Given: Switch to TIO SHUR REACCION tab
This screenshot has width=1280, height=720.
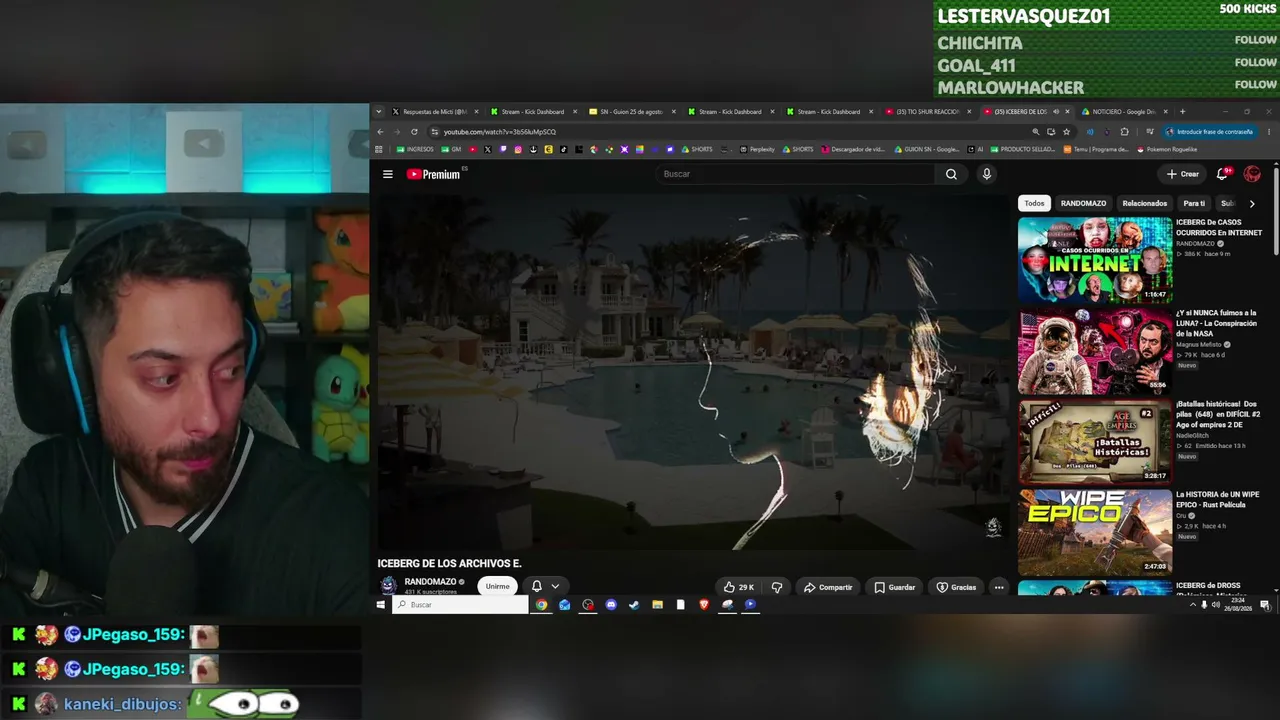Looking at the screenshot, I should 928,112.
